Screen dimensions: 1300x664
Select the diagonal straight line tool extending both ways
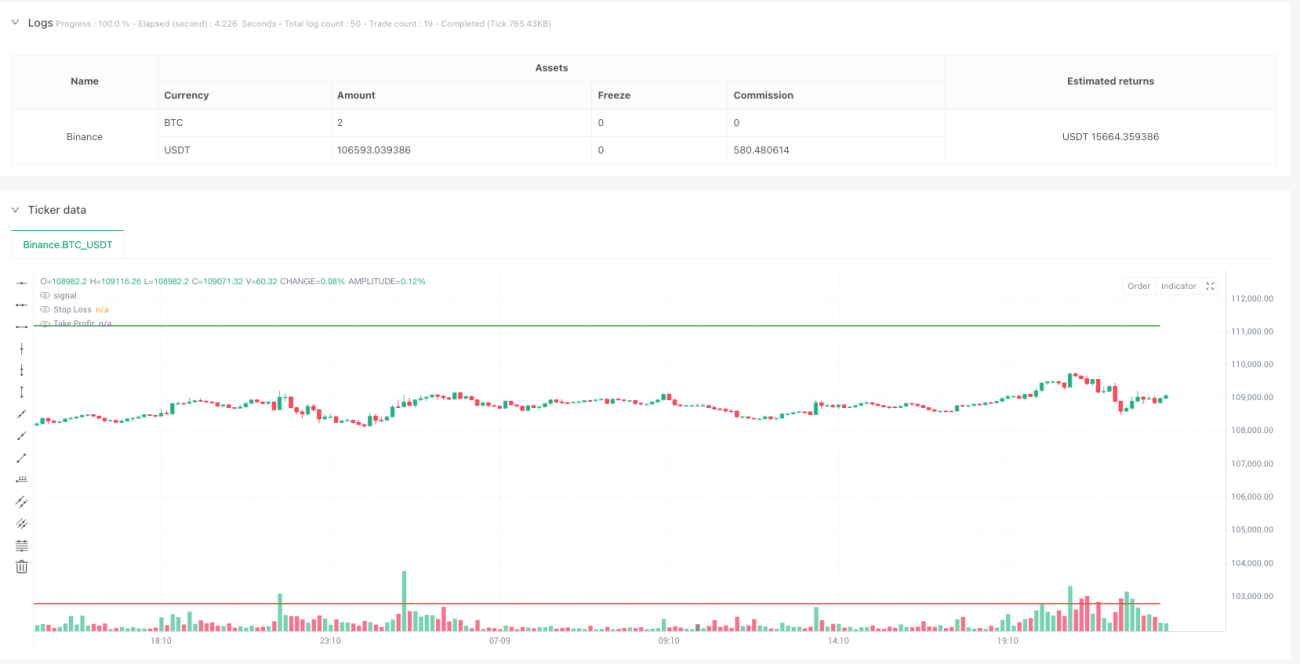tap(22, 414)
